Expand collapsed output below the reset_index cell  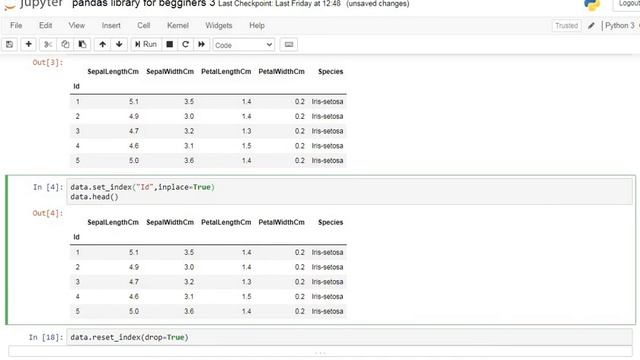tap(320, 352)
